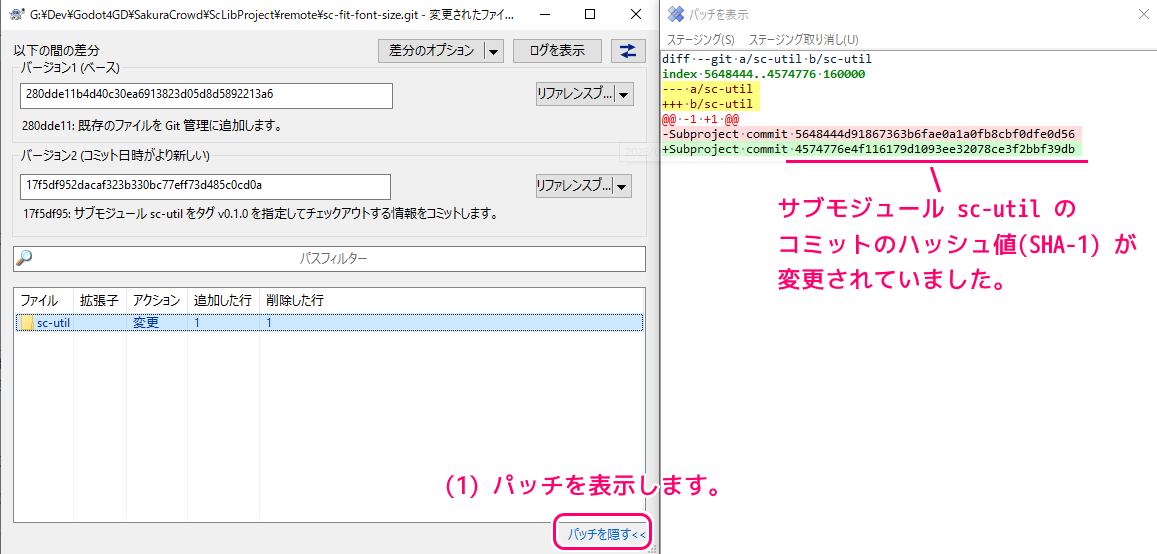Click the magnifier icon in path filter
This screenshot has width=1157, height=554.
tap(25, 258)
